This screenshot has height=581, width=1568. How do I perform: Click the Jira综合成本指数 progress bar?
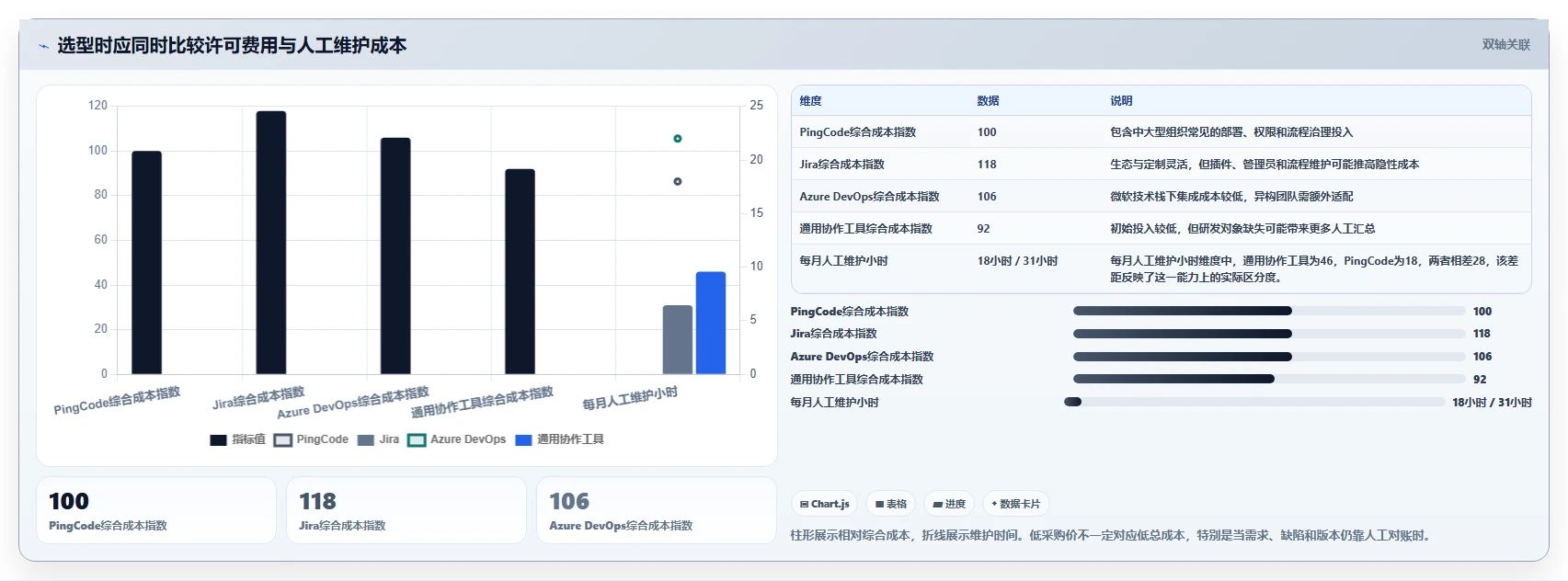(x=1269, y=334)
